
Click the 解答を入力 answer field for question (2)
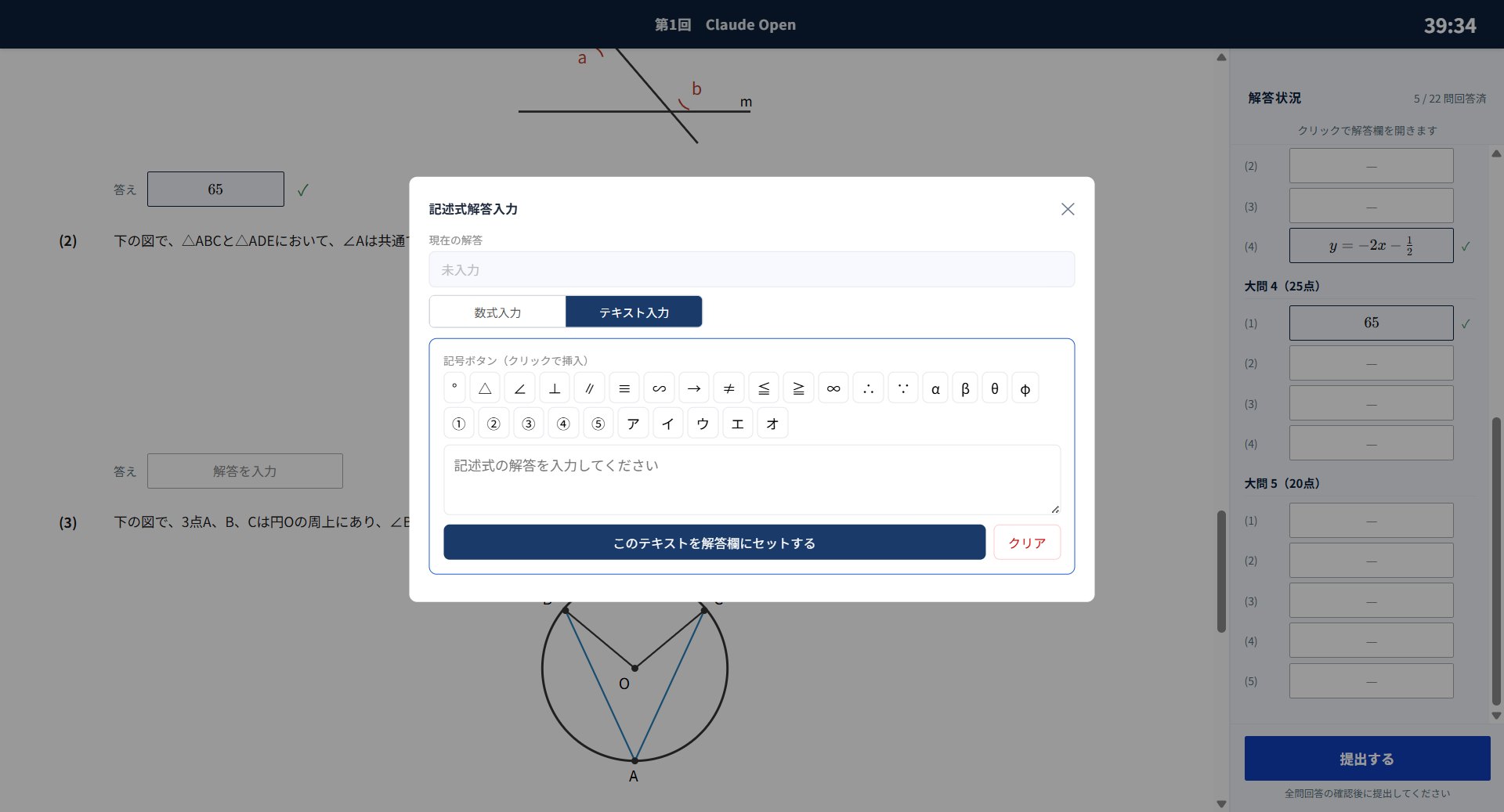tap(245, 471)
